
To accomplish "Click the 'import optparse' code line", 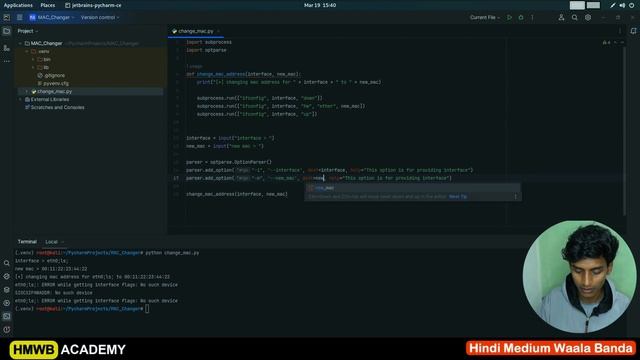I will [206, 50].
